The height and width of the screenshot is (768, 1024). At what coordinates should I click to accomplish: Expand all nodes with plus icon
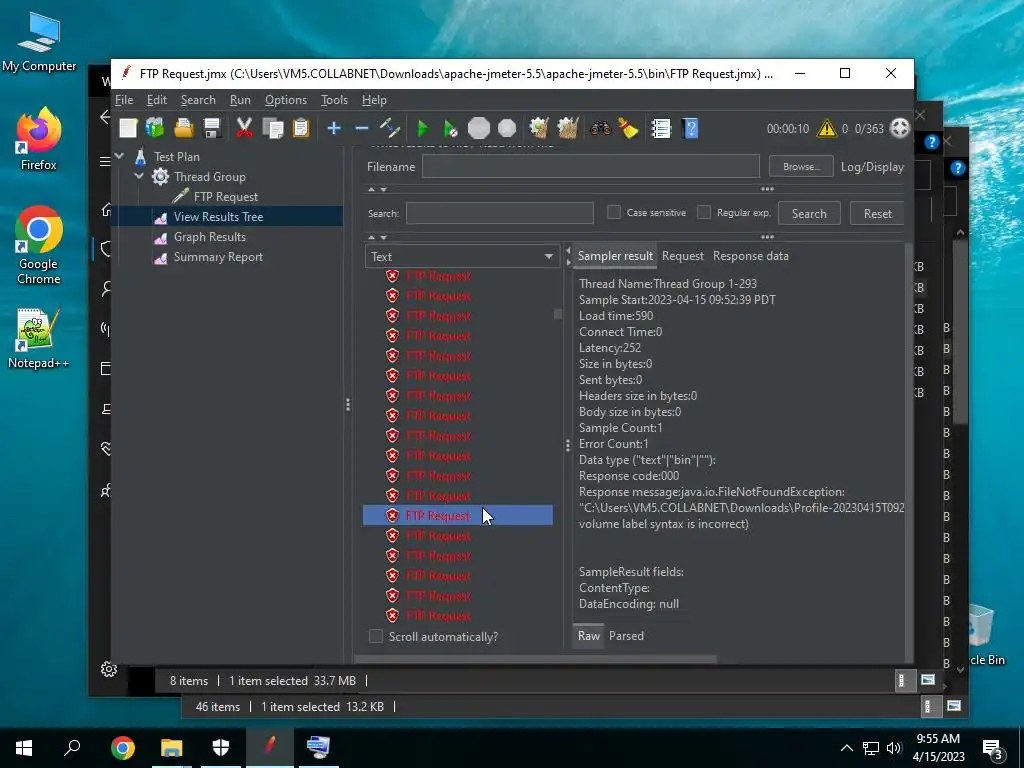click(x=334, y=128)
